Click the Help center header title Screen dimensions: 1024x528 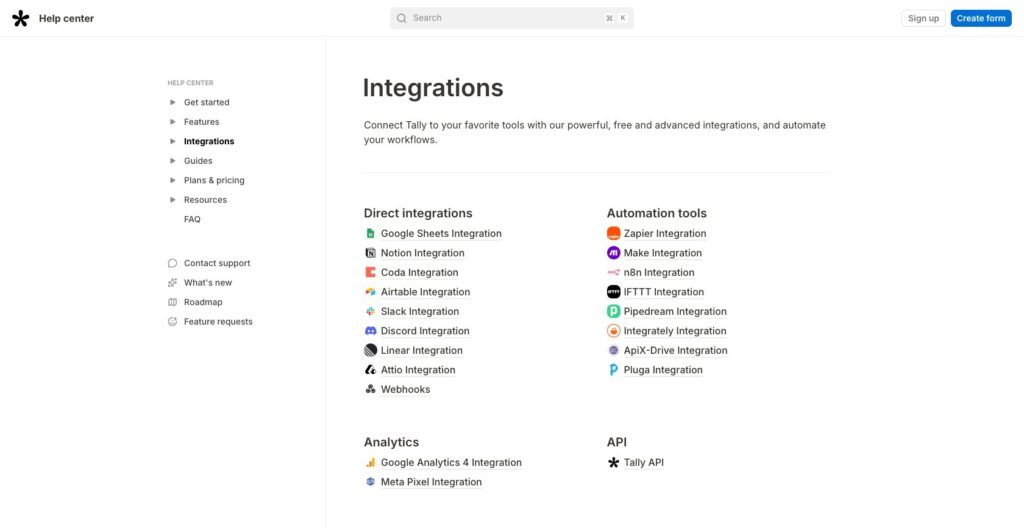pyautogui.click(x=66, y=18)
